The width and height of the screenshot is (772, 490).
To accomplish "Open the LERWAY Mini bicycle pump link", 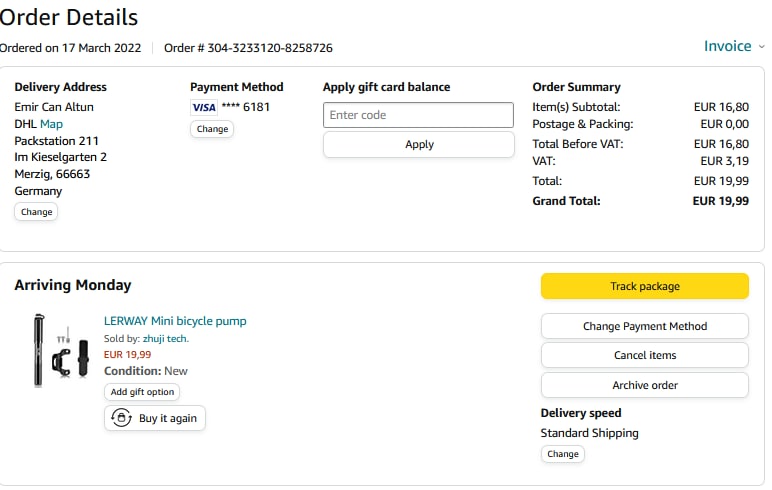I will coord(175,321).
